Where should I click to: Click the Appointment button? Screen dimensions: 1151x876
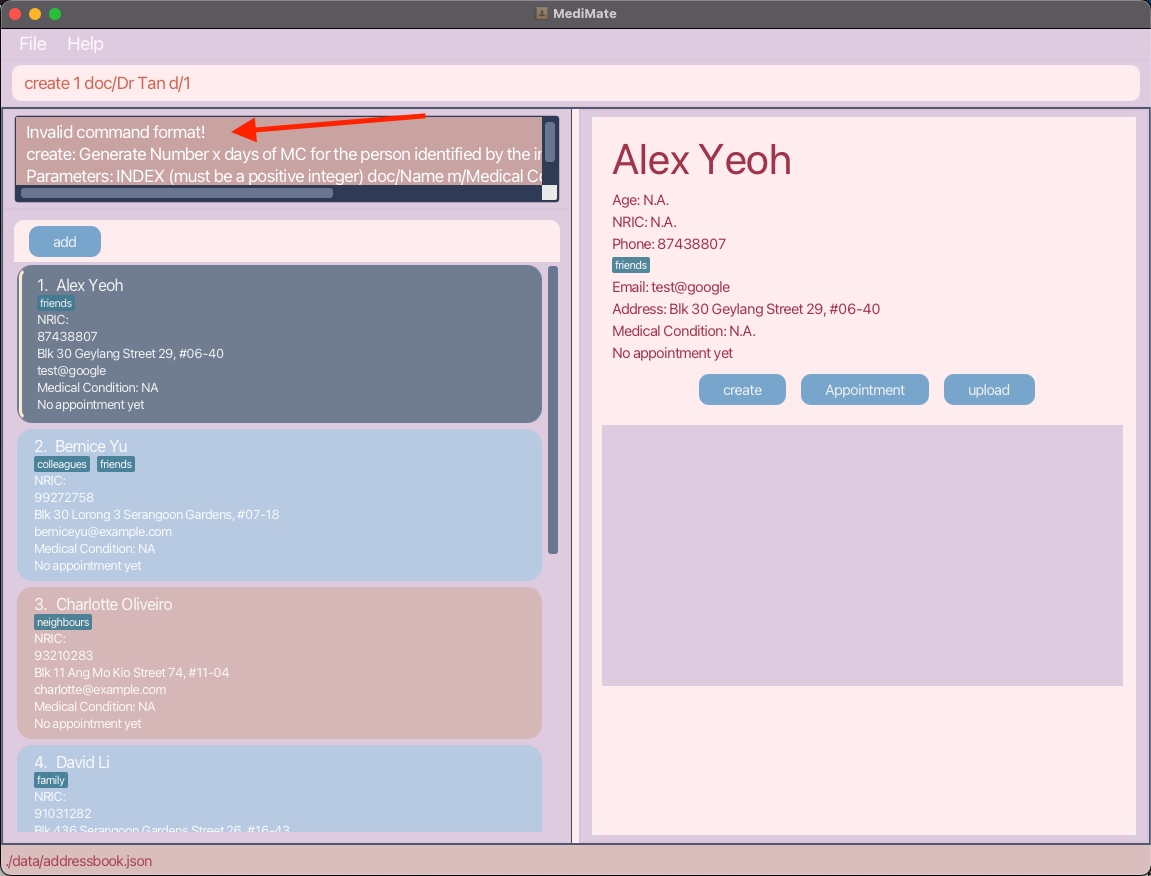[865, 390]
